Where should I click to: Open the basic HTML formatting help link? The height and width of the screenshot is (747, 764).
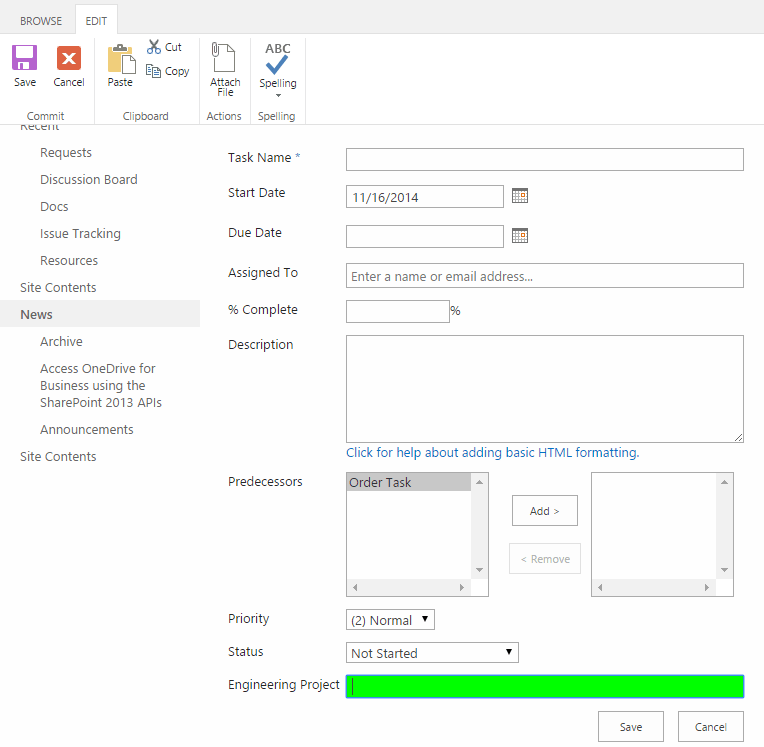(492, 453)
